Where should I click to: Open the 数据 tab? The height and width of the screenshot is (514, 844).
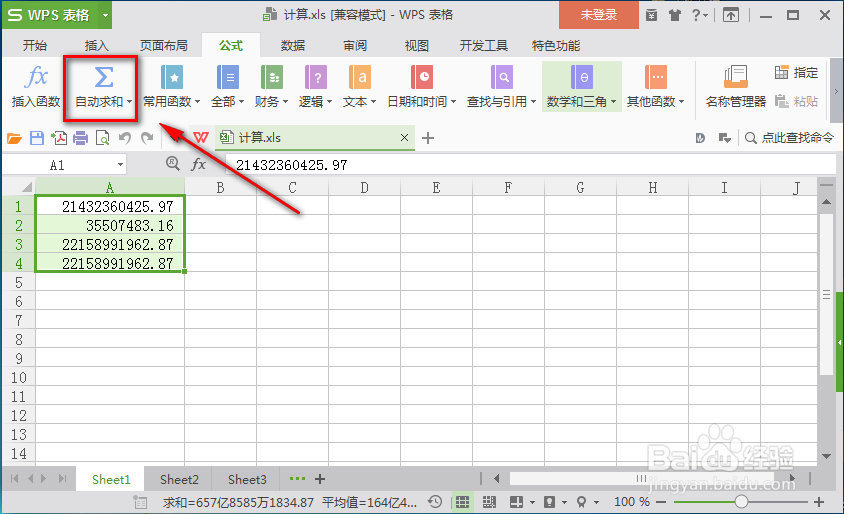293,46
